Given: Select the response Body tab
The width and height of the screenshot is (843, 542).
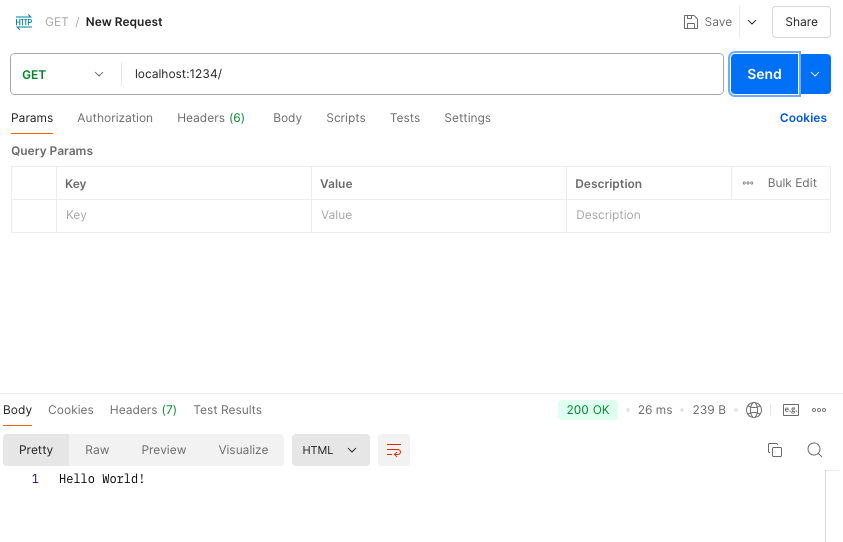Looking at the screenshot, I should (x=18, y=410).
